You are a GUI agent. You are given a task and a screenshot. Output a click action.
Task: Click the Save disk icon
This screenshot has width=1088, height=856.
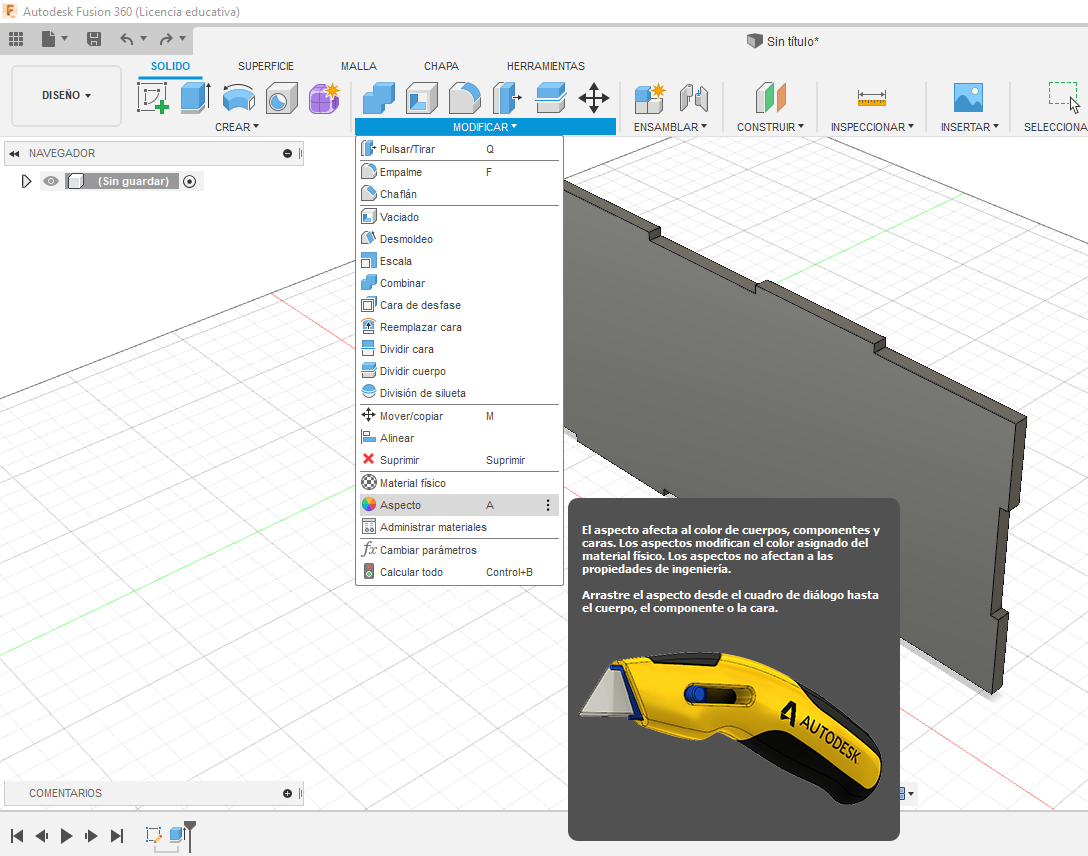[94, 40]
